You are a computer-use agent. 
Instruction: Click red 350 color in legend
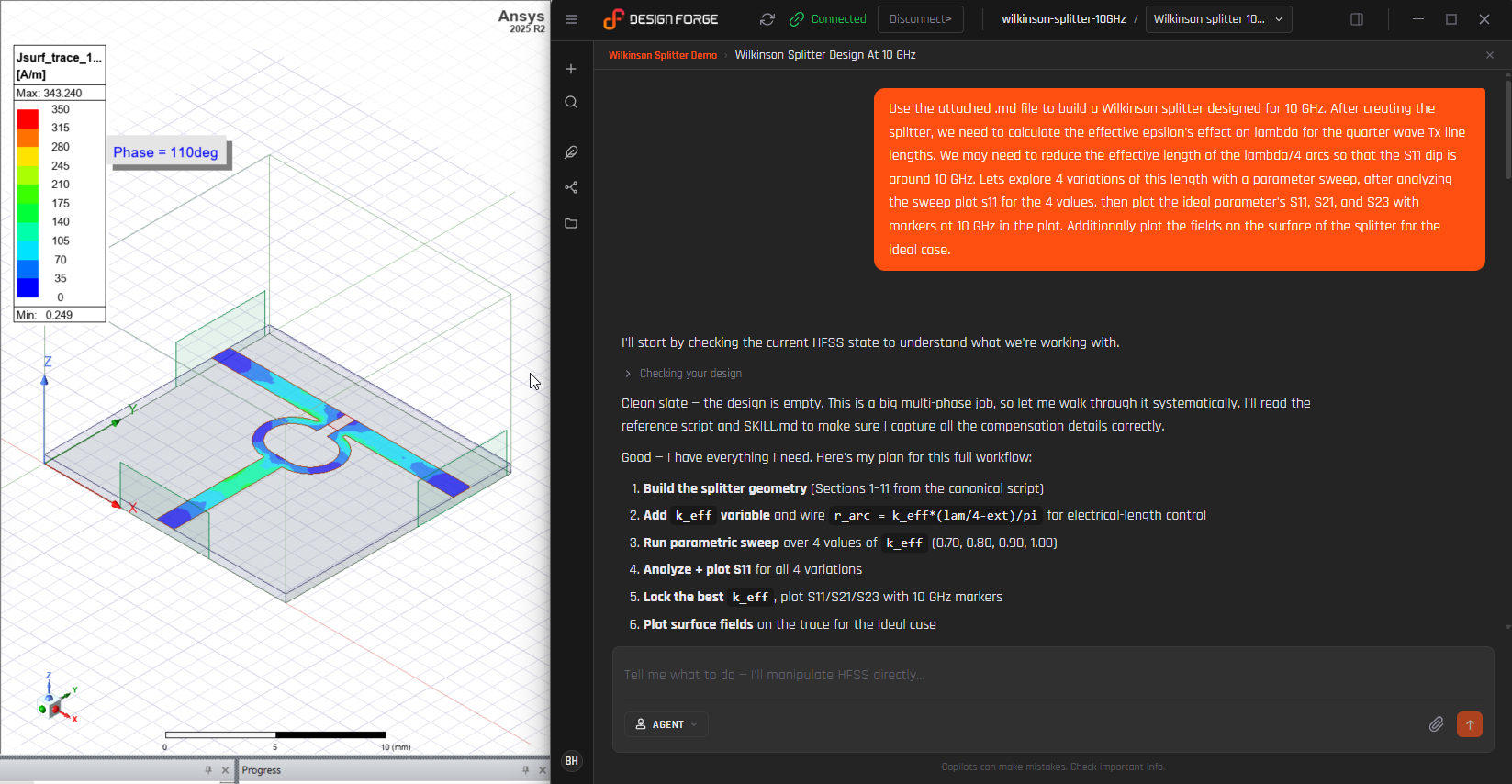(x=28, y=118)
